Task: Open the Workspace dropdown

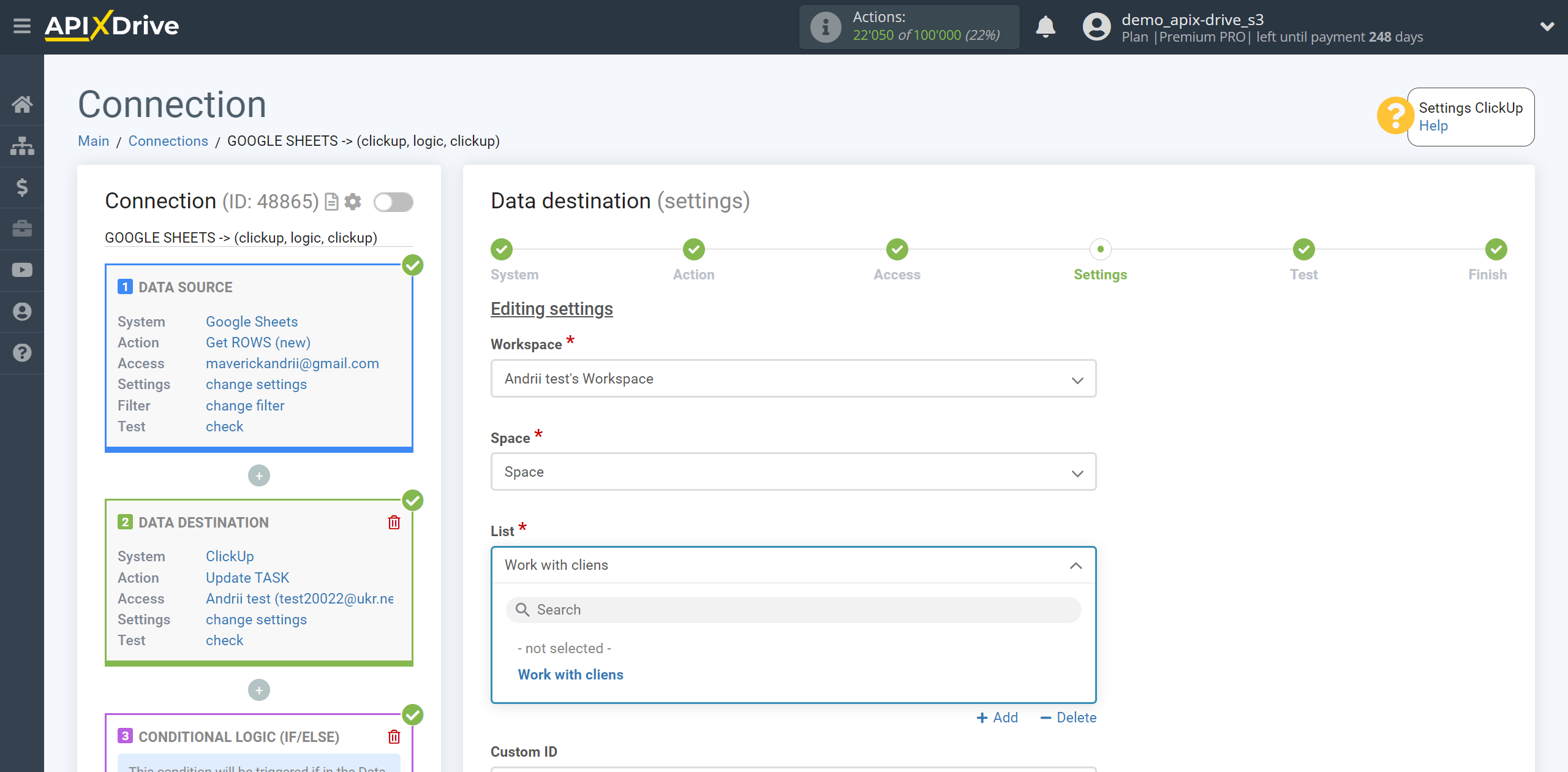Action: pos(793,379)
